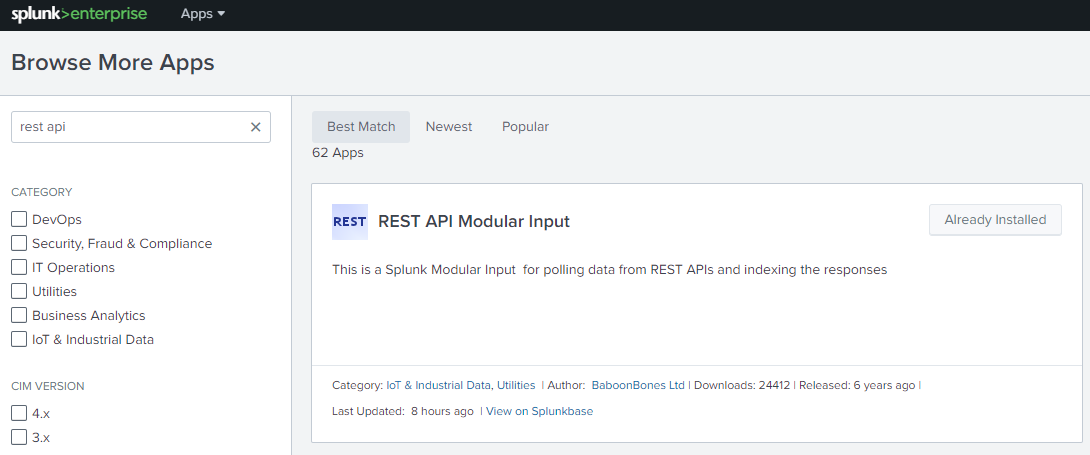Select the Utilities category checkbox

pyautogui.click(x=19, y=292)
